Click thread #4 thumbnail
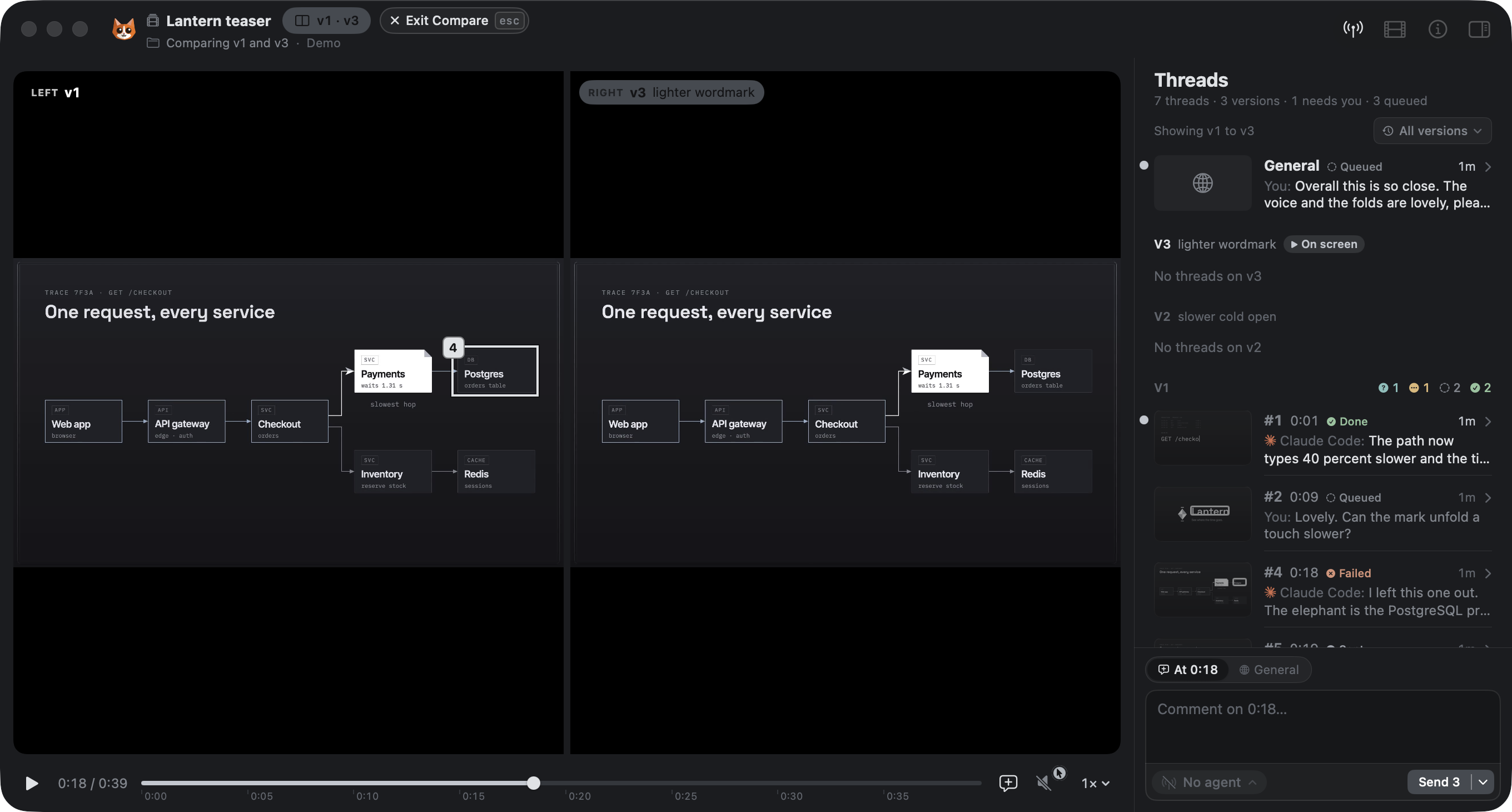 click(x=1202, y=590)
